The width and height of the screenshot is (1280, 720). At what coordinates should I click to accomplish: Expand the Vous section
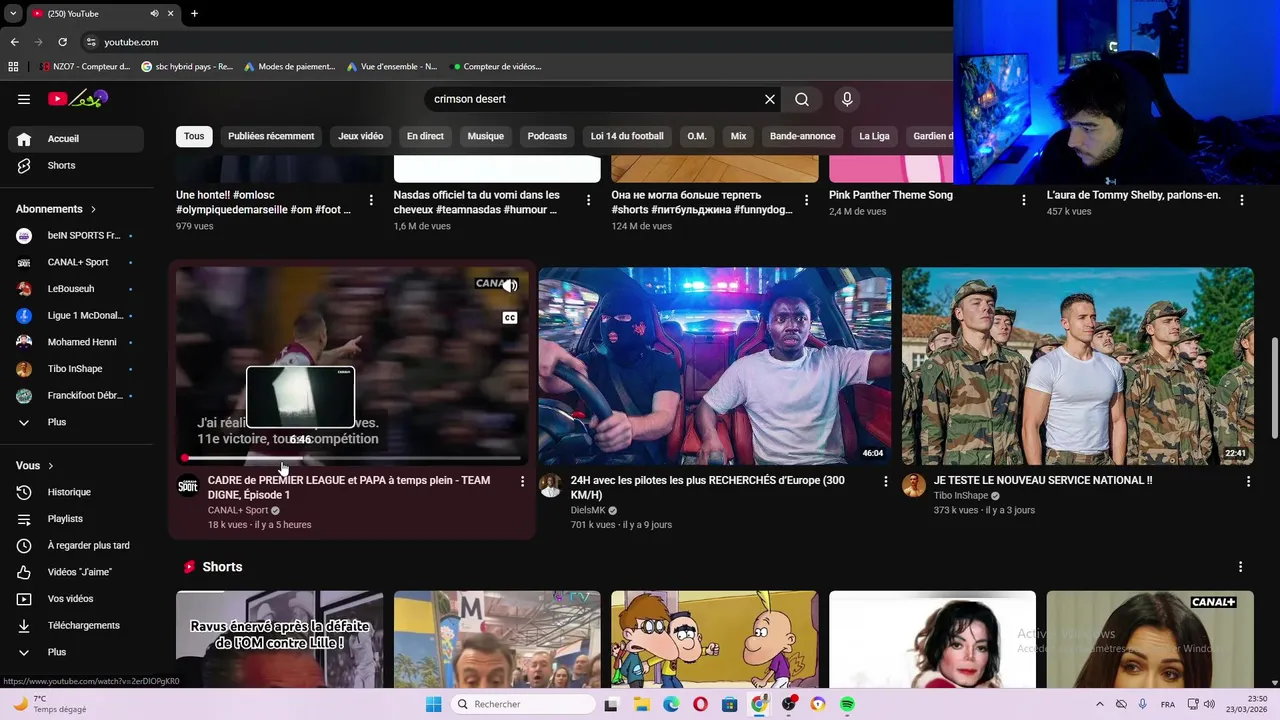(35, 466)
